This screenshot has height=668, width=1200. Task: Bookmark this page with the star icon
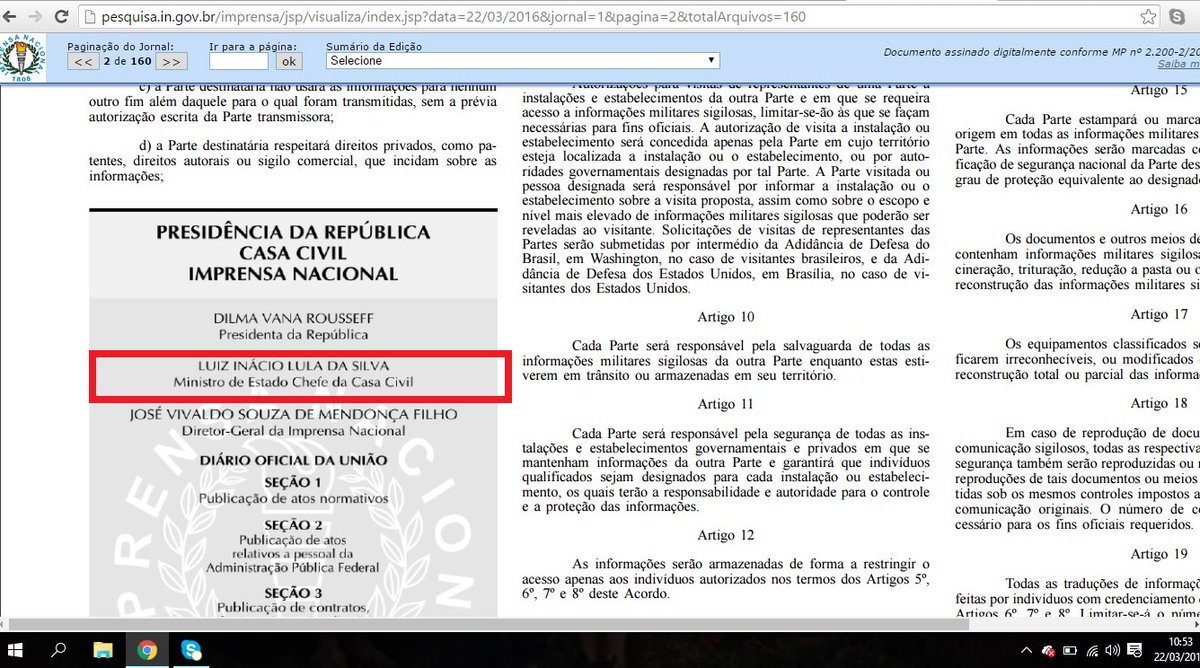pos(1150,17)
